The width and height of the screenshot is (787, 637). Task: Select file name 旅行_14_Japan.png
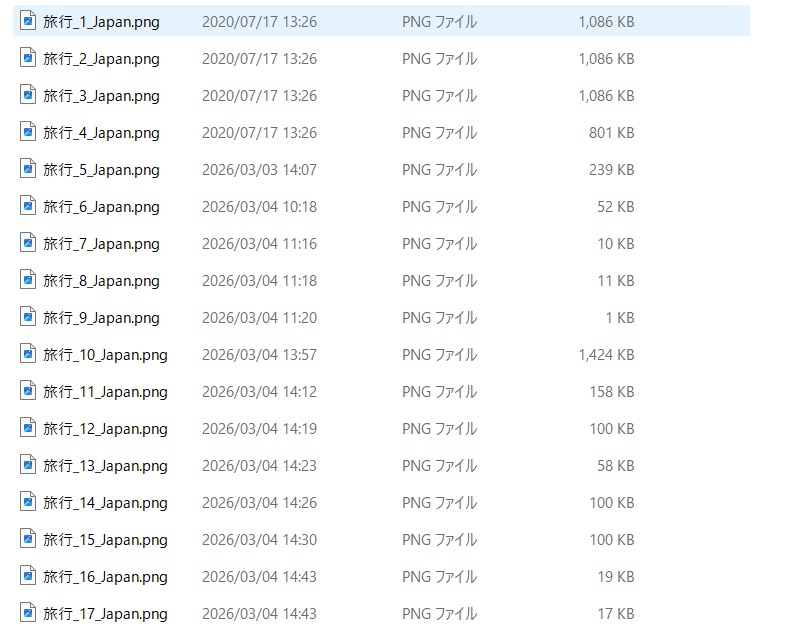[105, 503]
